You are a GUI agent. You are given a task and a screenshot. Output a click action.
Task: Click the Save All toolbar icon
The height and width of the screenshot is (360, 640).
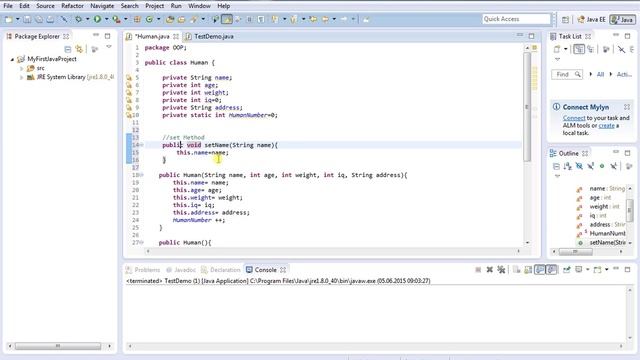pos(39,19)
